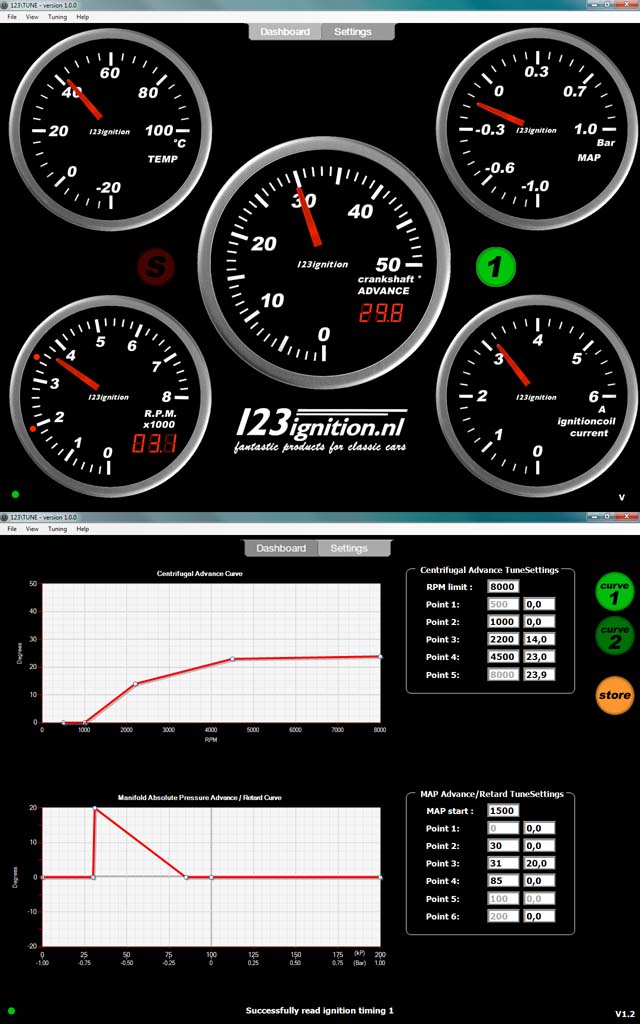The width and height of the screenshot is (640, 1024).
Task: Click Centrifugal Point 2 degrees field
Action: pos(539,622)
